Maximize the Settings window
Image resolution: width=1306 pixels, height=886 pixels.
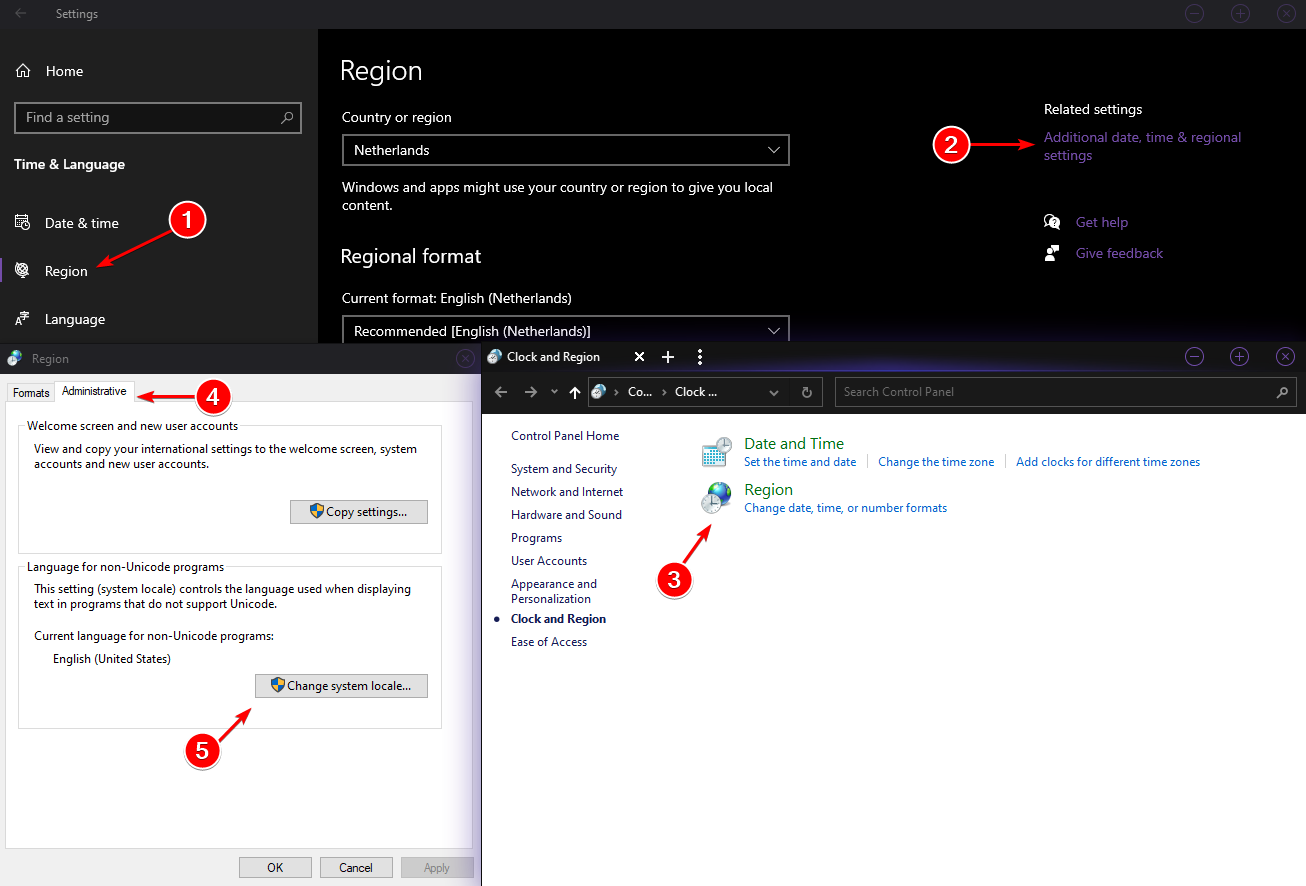[1240, 13]
